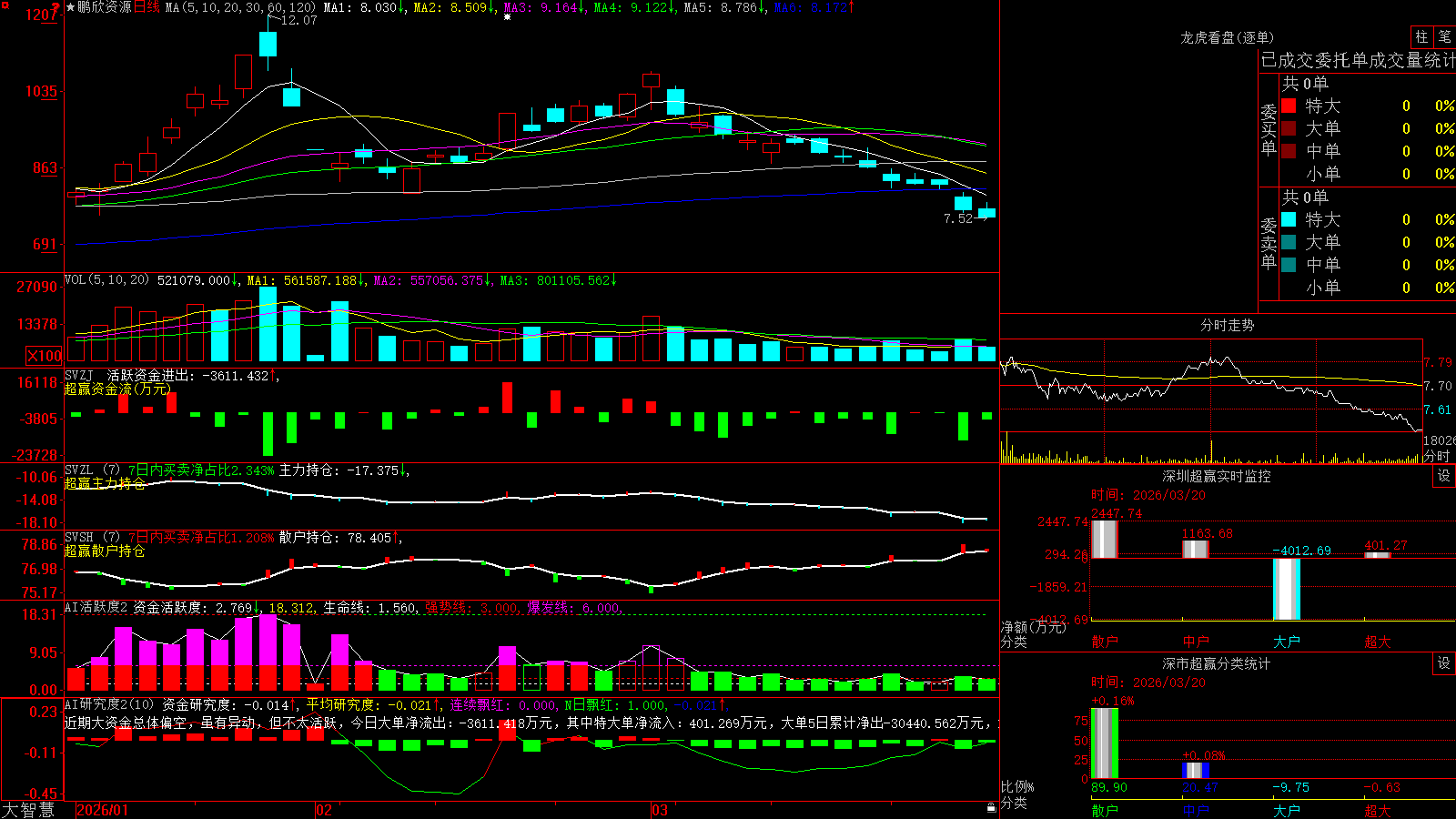Click the 已成交委托单成交量统计 header
This screenshot has height=819, width=1456.
1358,60
